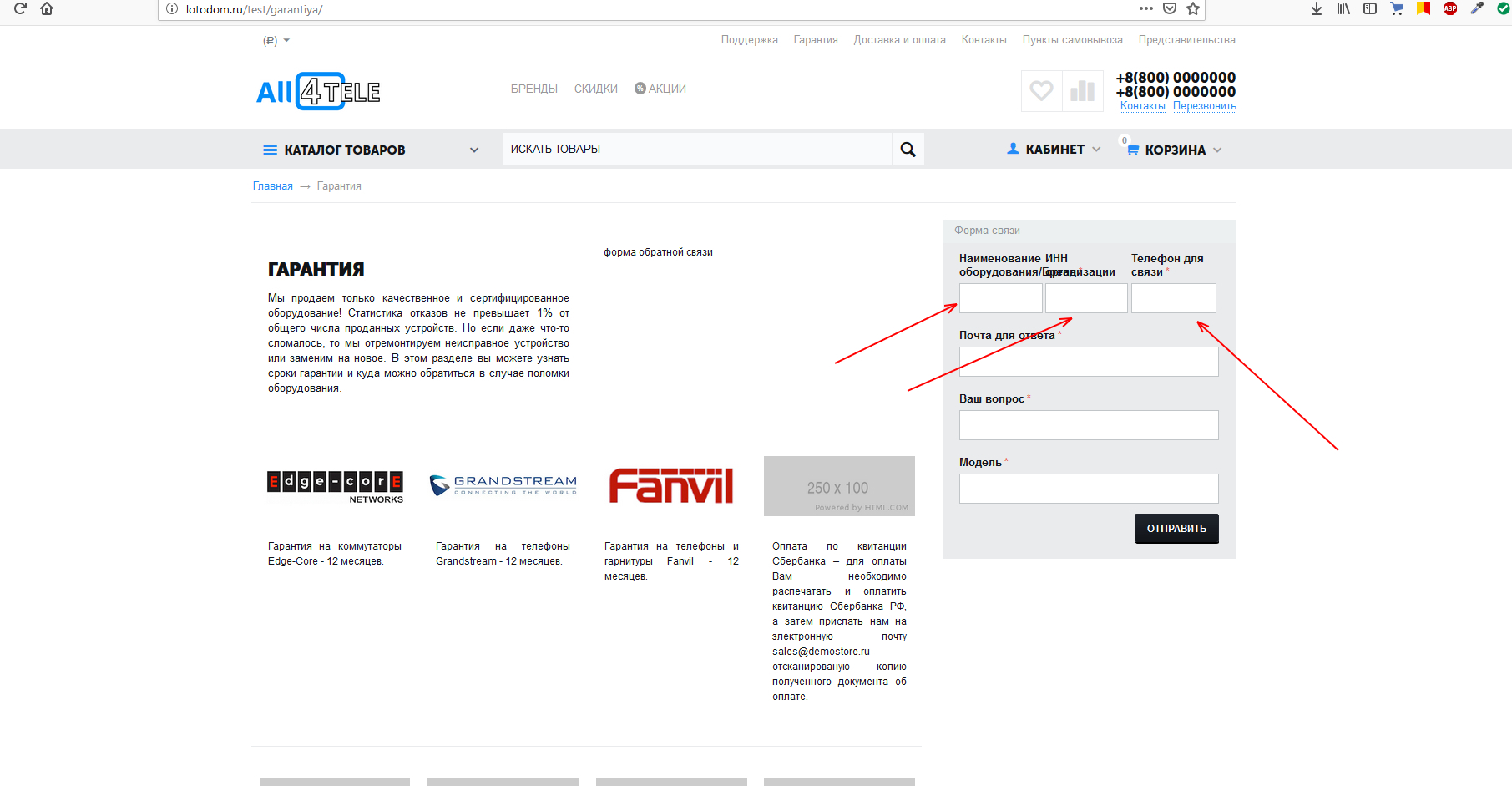Open the Бренды menu item
Viewport: 1512px width, 786px height.
(534, 89)
